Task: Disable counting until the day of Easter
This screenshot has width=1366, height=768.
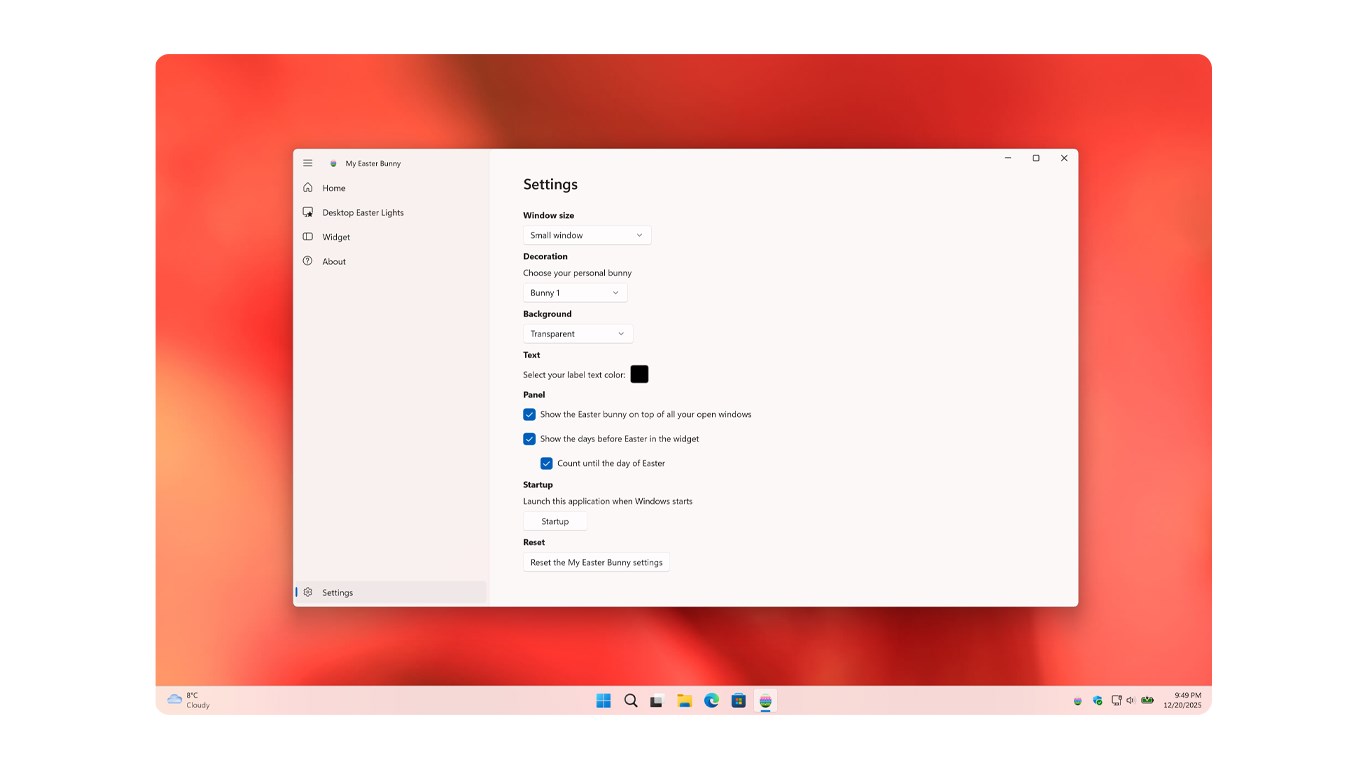Action: [x=546, y=463]
